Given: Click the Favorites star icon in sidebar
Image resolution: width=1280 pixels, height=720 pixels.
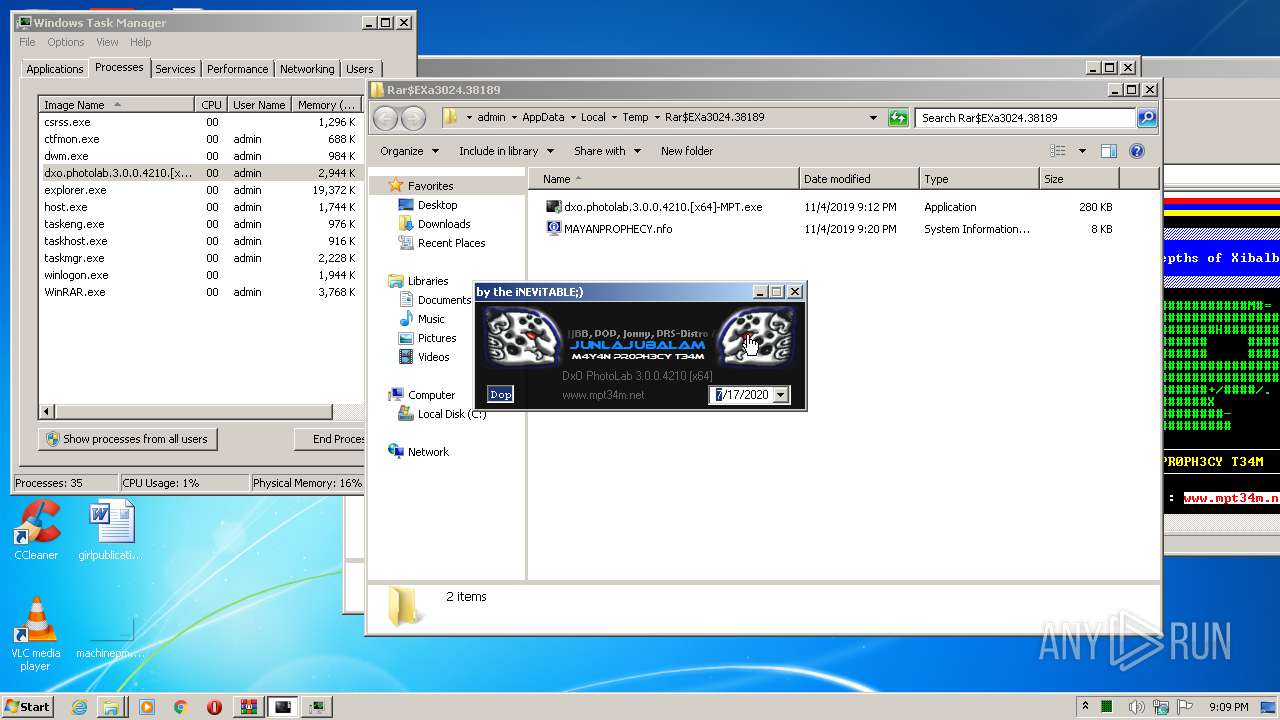Looking at the screenshot, I should (x=396, y=186).
